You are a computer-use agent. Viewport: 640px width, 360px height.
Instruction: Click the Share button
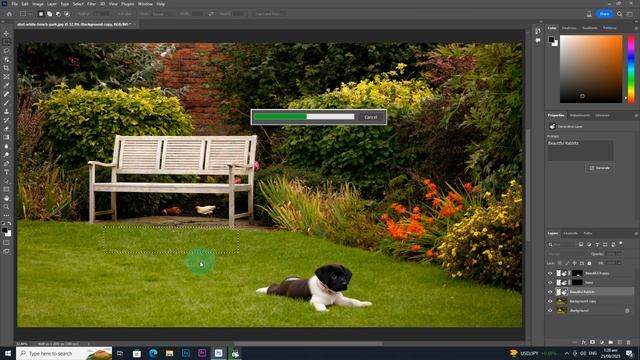[x=604, y=14]
